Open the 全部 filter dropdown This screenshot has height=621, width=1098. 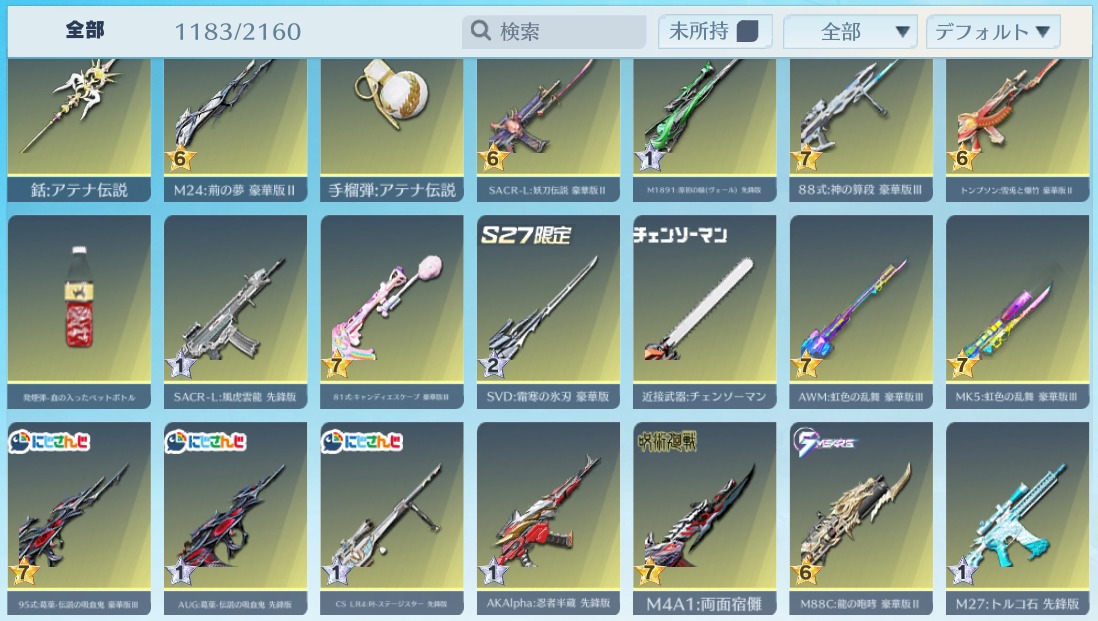850,32
